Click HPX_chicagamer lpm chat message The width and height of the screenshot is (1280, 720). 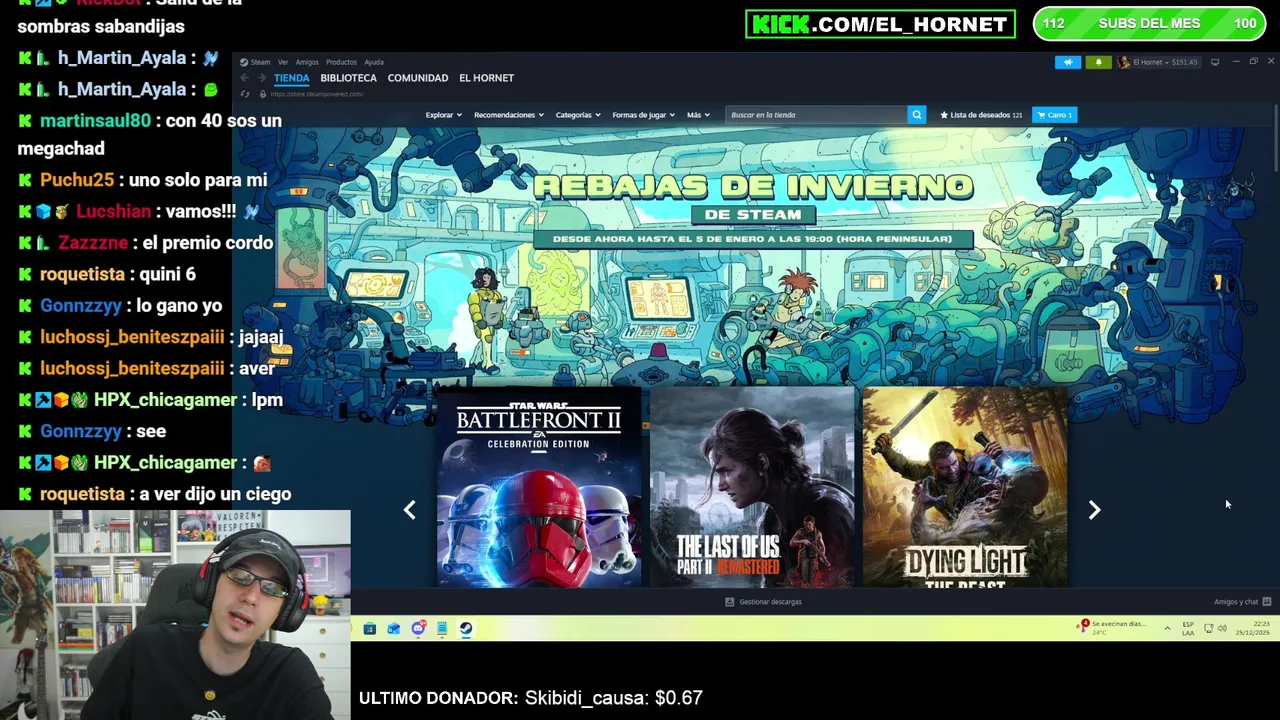[150, 400]
